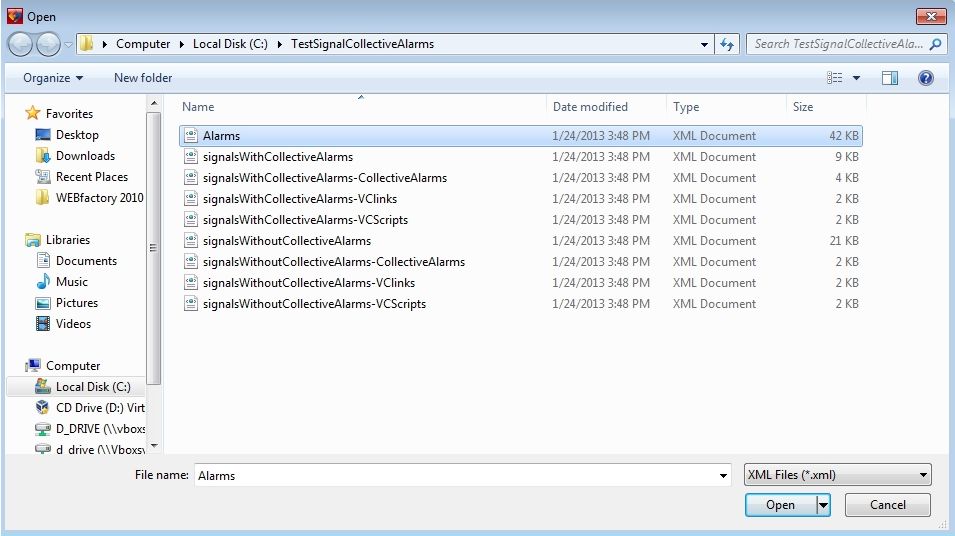Sort files by Date modified column

[x=590, y=107]
